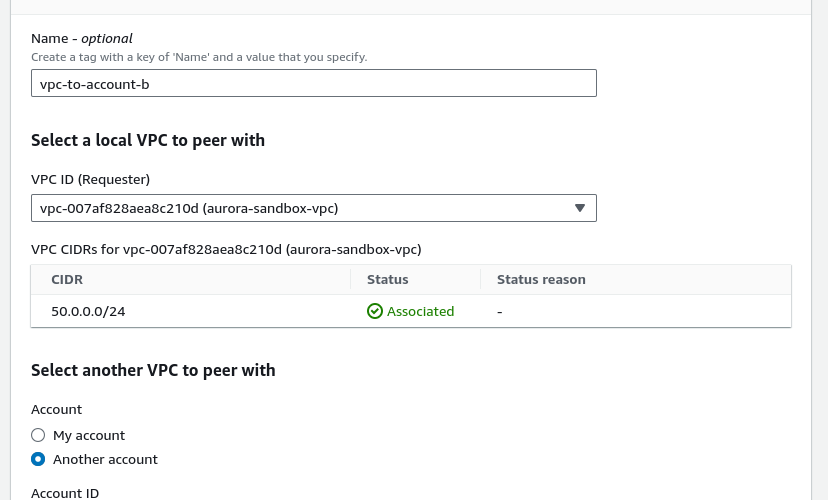Click the 'VPC ID (Requester)' label

pos(90,179)
